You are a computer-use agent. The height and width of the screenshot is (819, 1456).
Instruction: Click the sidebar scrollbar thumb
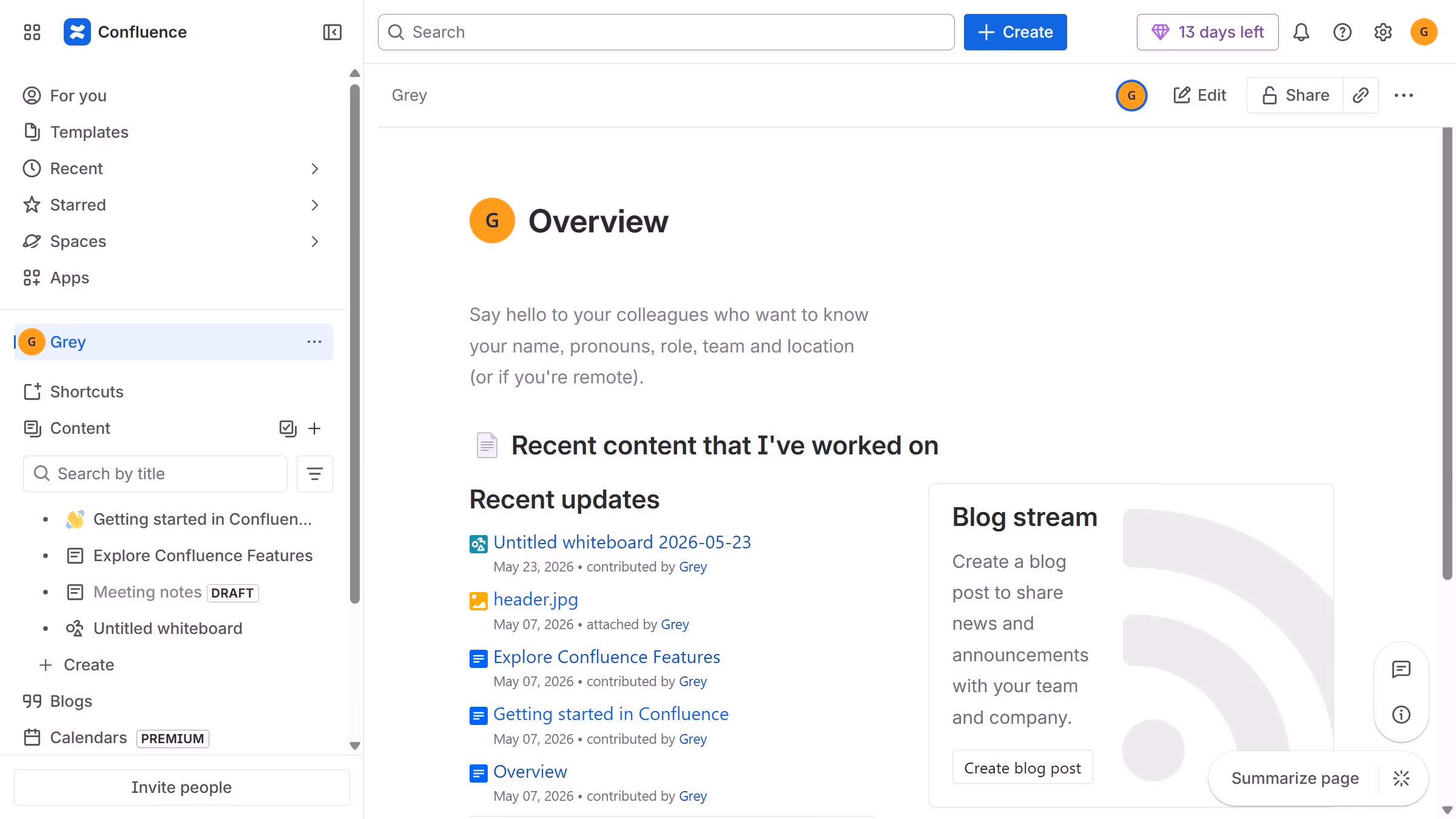click(x=355, y=343)
